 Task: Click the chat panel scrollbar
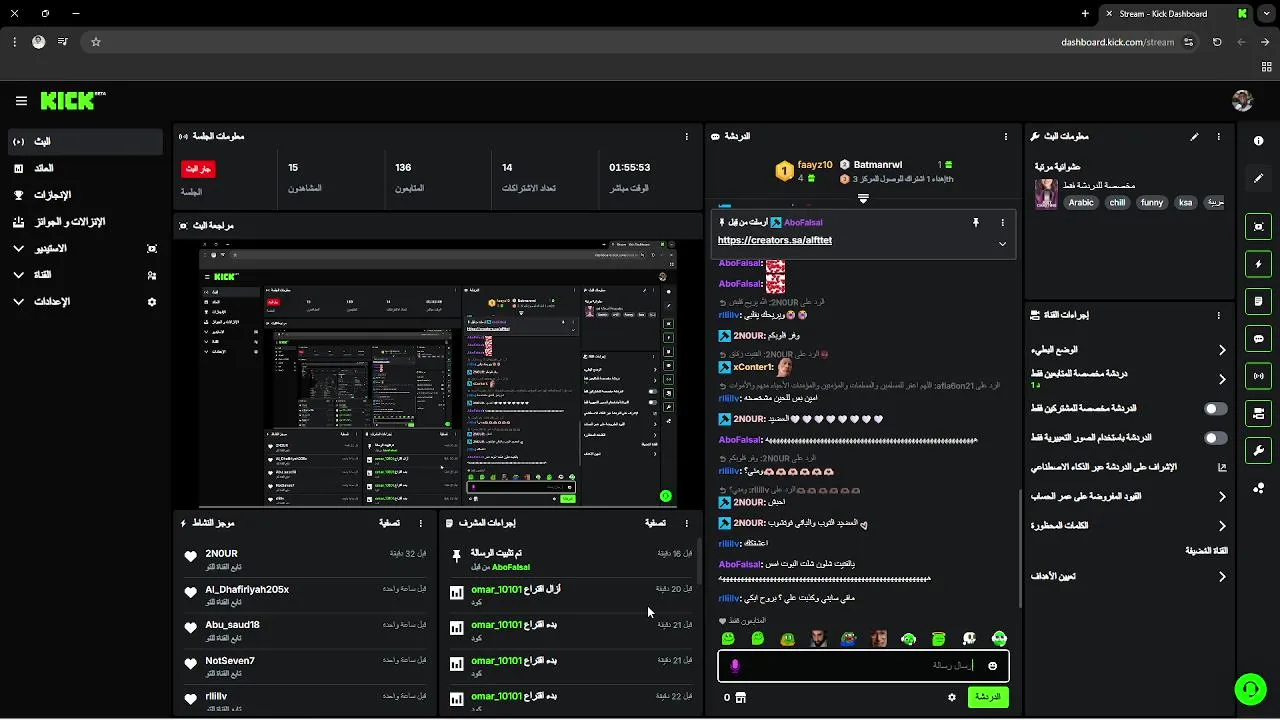coord(1019,548)
